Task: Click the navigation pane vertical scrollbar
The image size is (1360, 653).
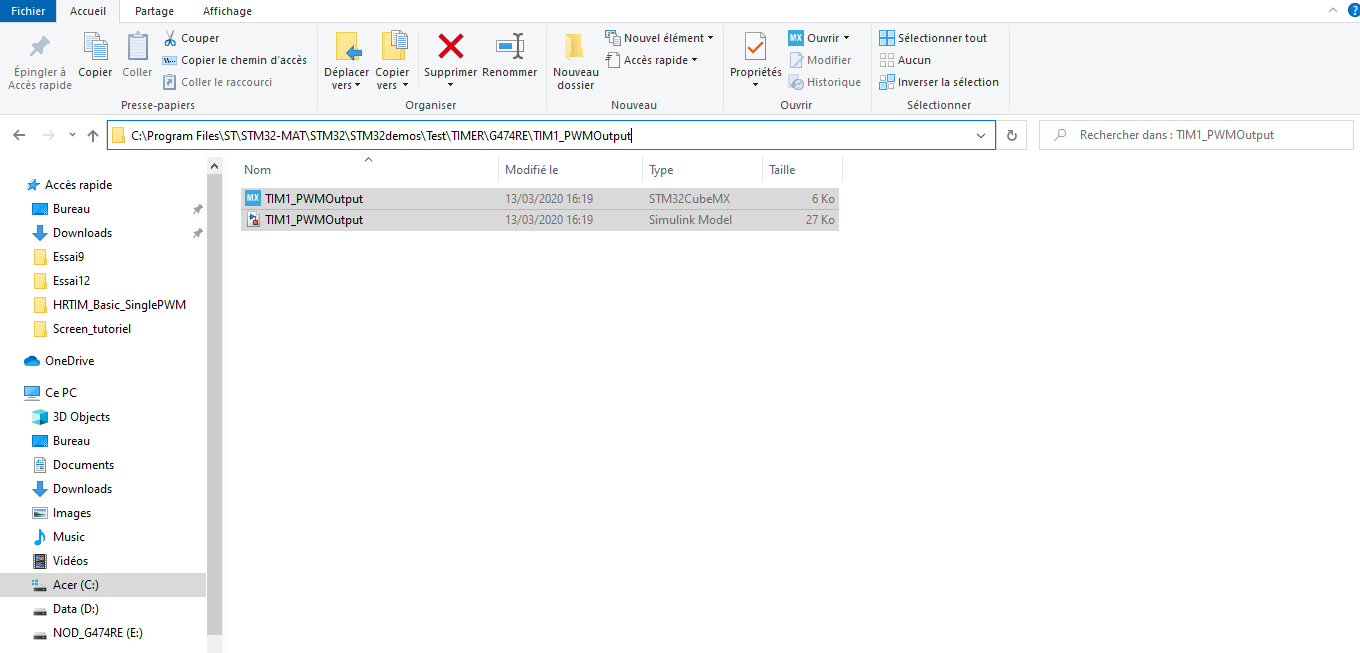Action: pyautogui.click(x=215, y=403)
